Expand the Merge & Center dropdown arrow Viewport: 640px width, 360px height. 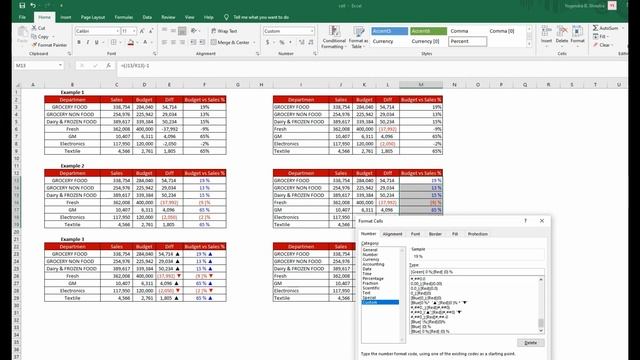pyautogui.click(x=254, y=42)
